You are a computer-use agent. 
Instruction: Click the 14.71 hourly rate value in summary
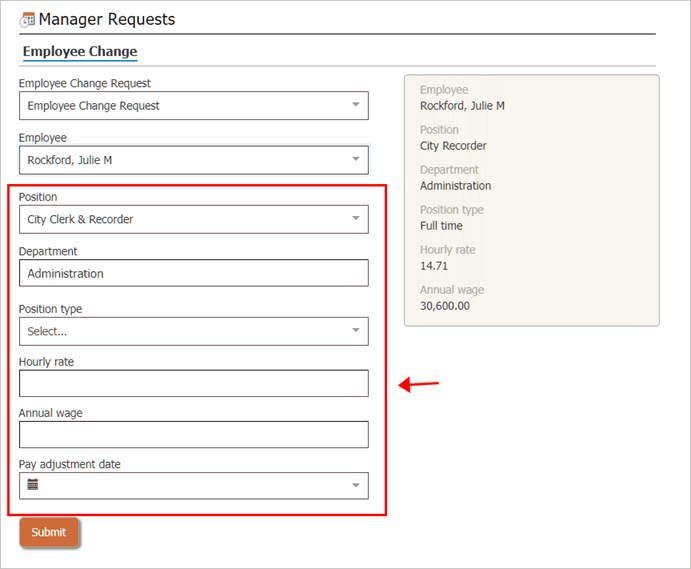pyautogui.click(x=434, y=266)
